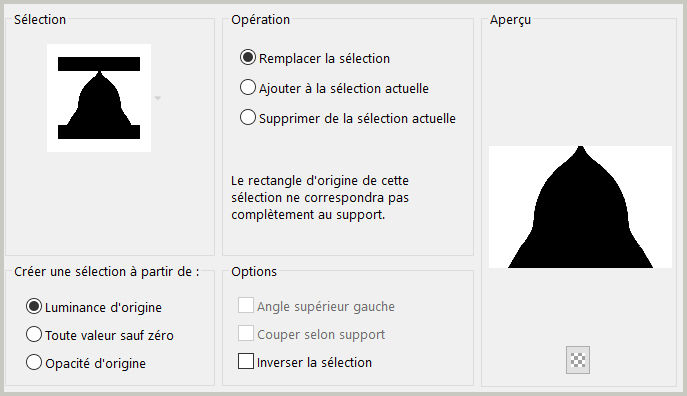Click the Aperçu group label
This screenshot has width=687, height=396.
tap(510, 20)
